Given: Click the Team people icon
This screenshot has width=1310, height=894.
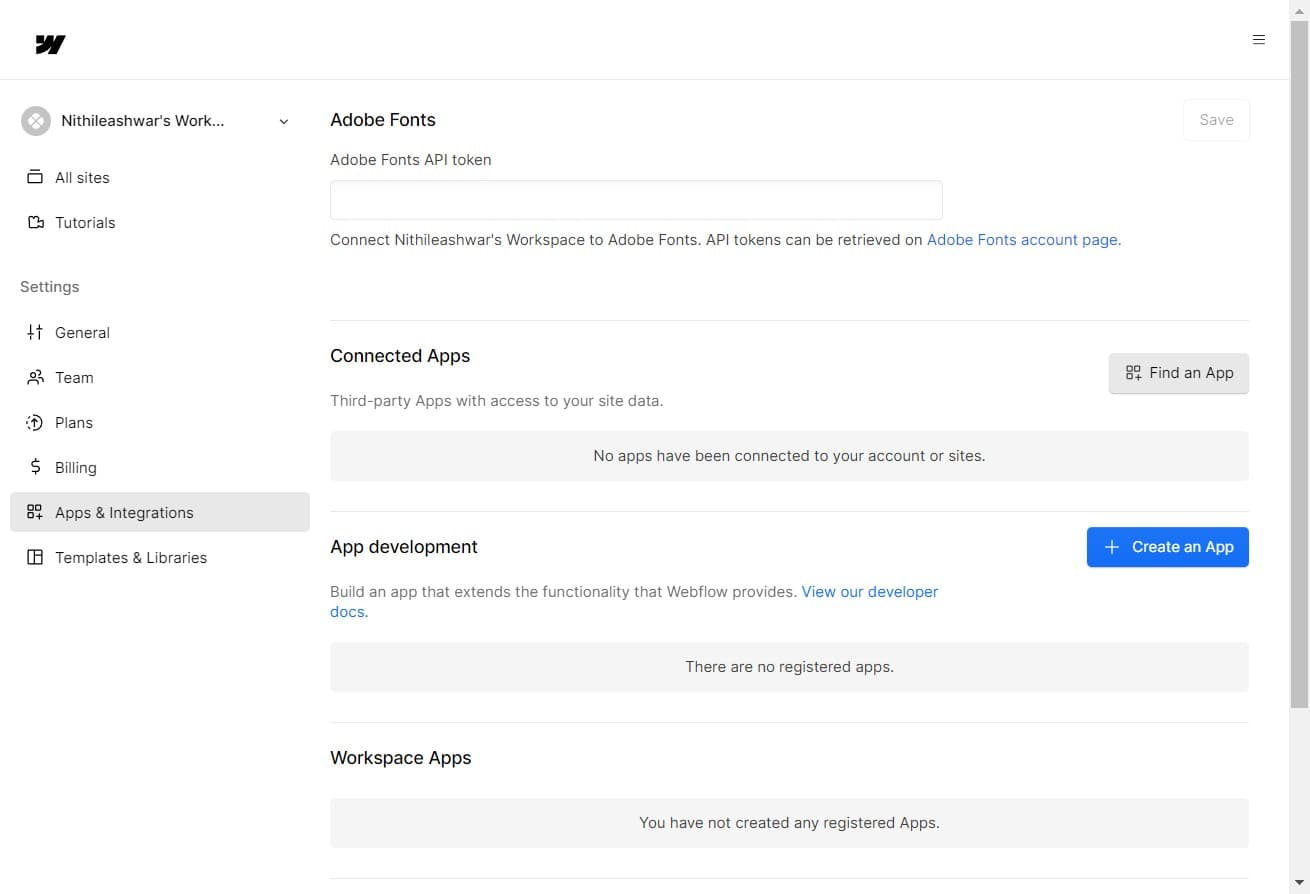Looking at the screenshot, I should coord(35,377).
